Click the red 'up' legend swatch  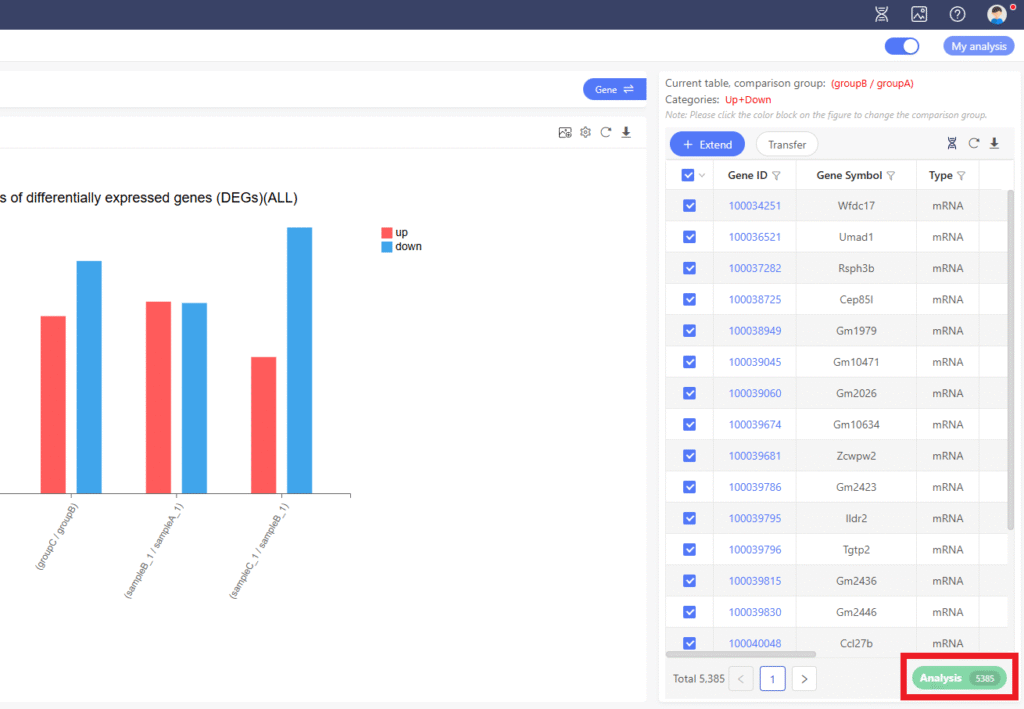click(387, 232)
